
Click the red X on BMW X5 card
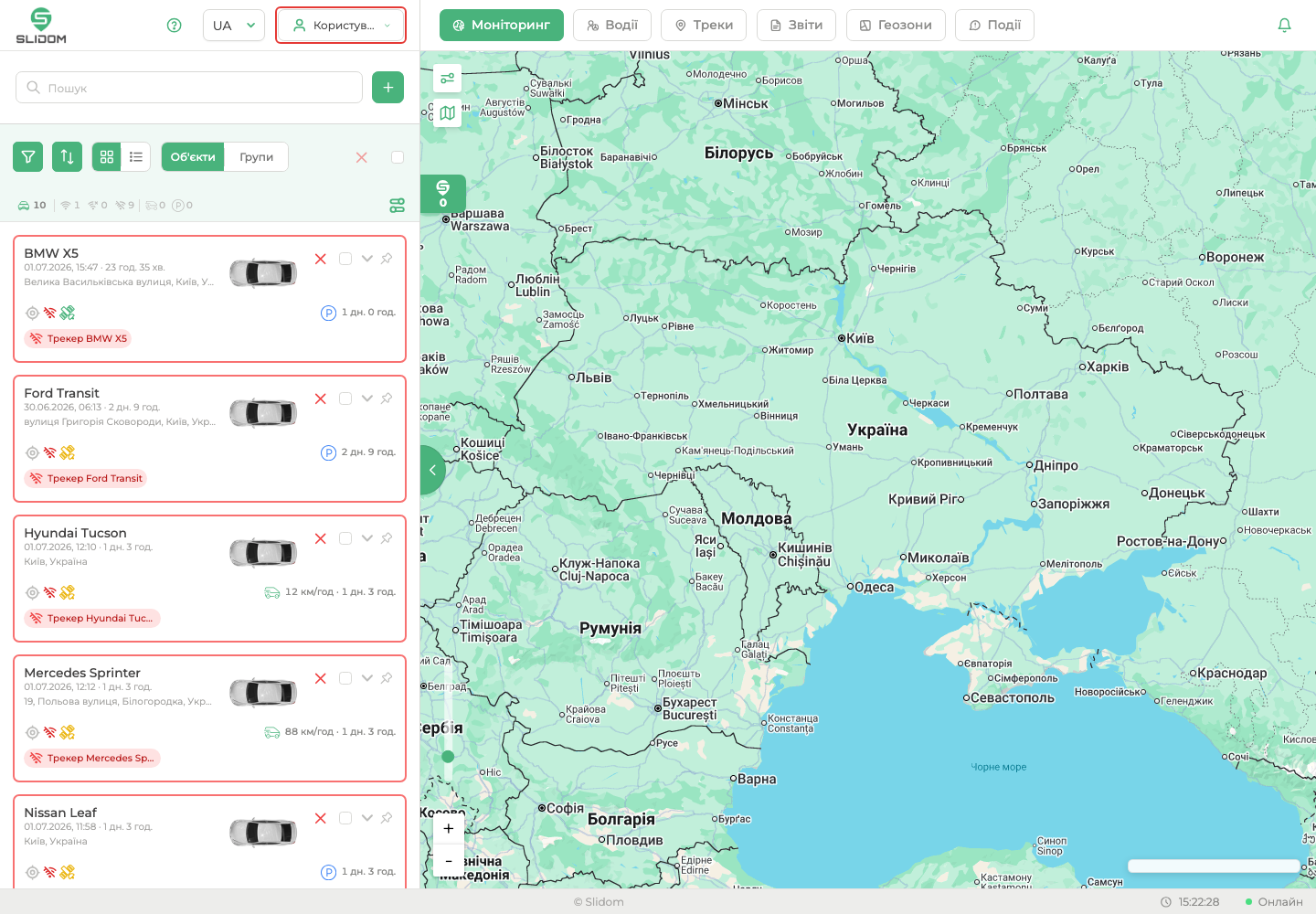pyautogui.click(x=321, y=259)
